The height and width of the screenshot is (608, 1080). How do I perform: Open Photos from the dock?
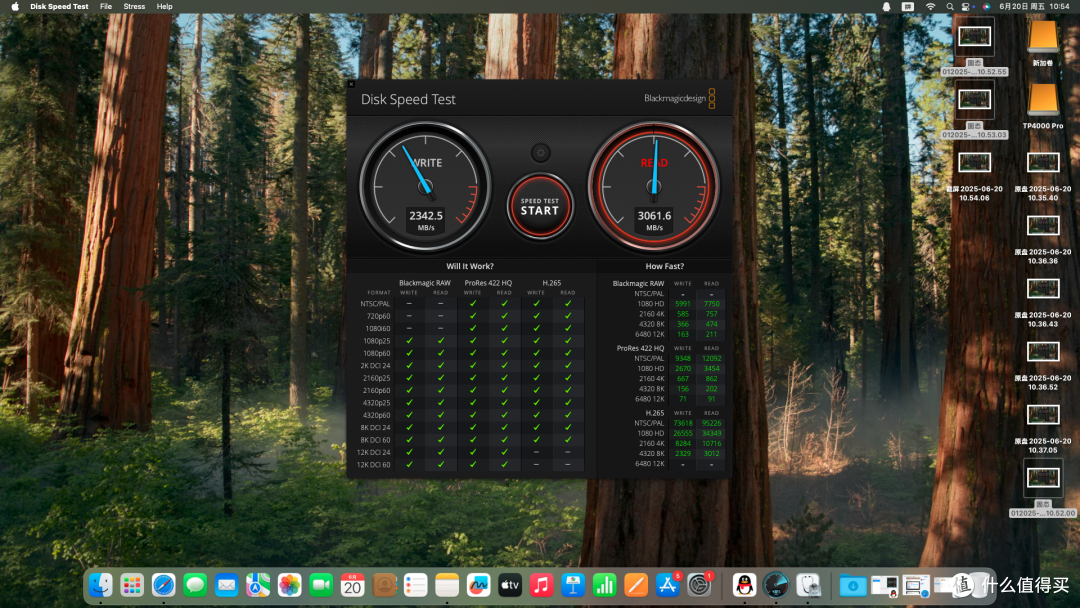click(x=289, y=585)
